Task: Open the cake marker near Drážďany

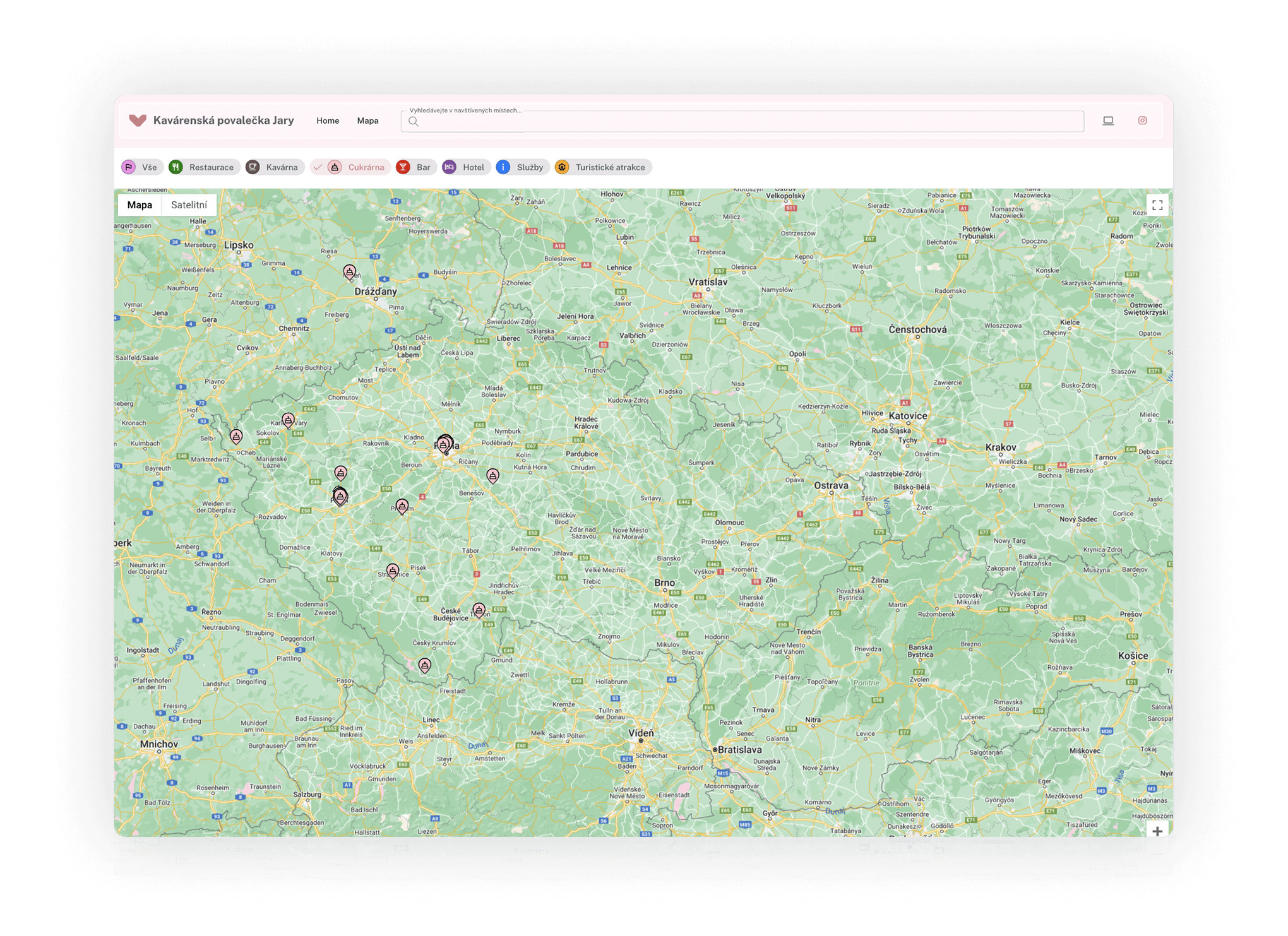Action: point(349,273)
